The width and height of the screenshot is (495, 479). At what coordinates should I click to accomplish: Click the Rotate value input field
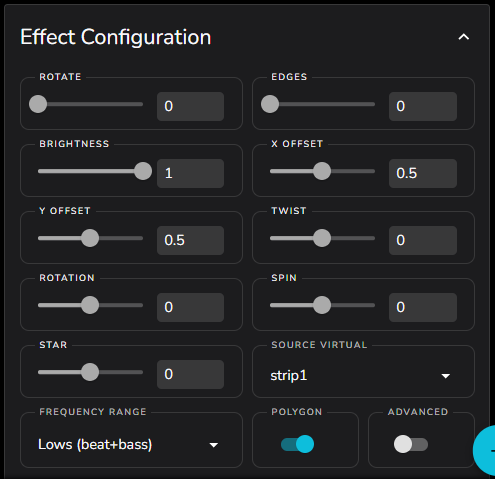(x=190, y=106)
